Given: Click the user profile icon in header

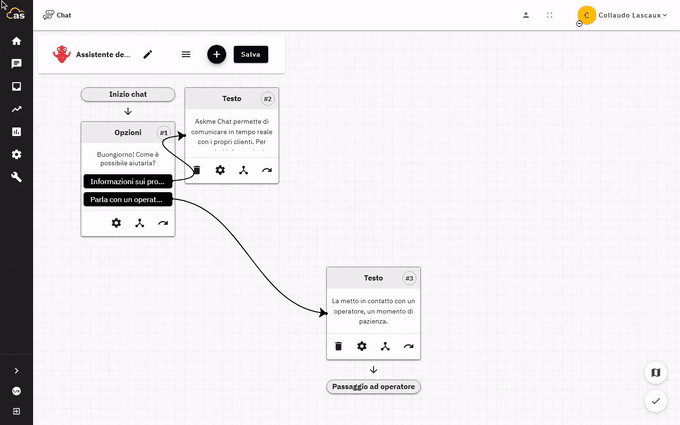Looking at the screenshot, I should 526,15.
